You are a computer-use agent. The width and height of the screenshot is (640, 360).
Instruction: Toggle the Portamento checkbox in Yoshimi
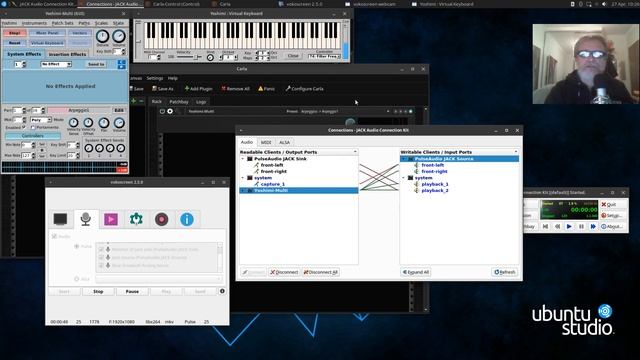pyautogui.click(x=33, y=127)
